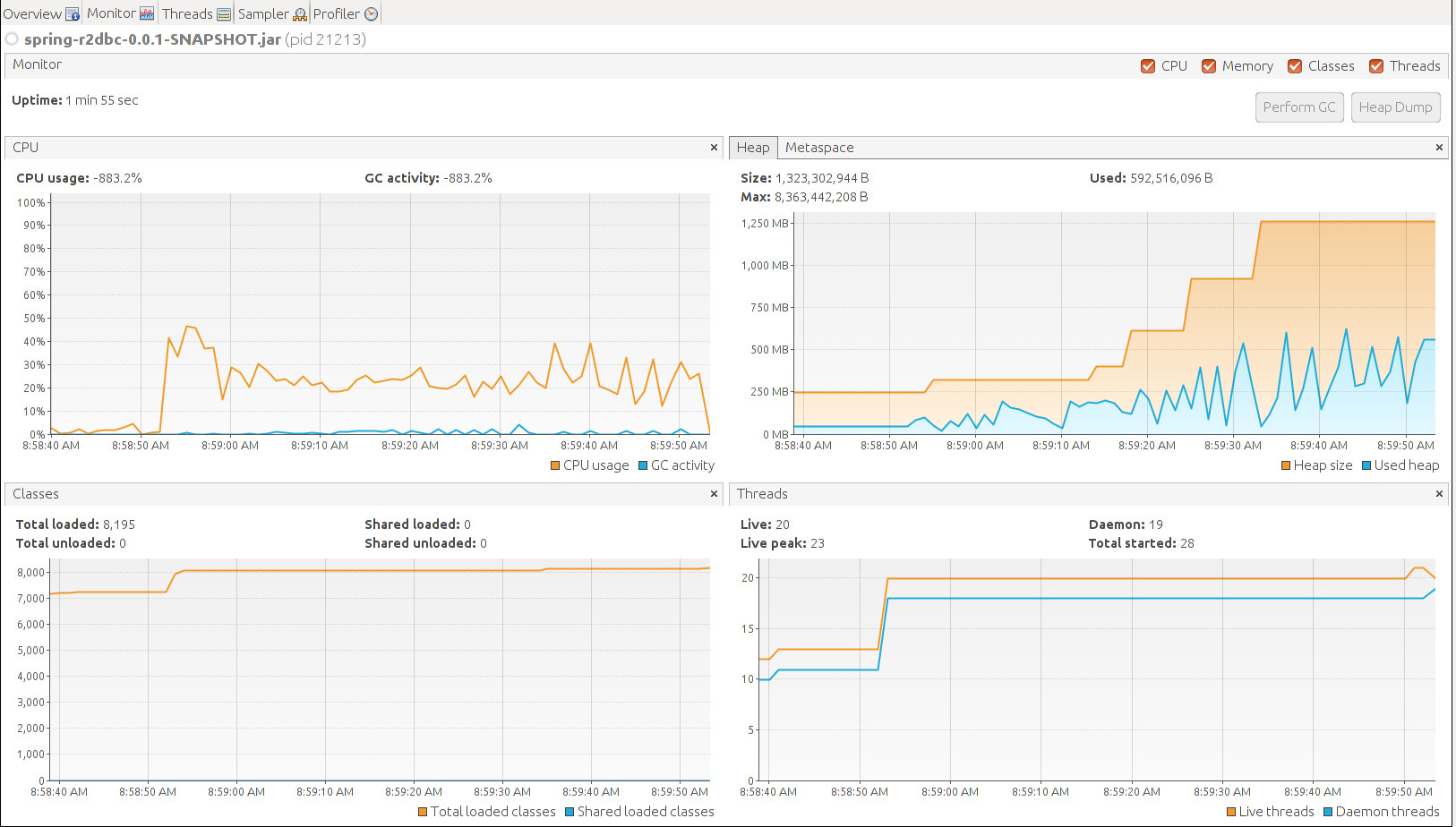This screenshot has width=1456, height=827.
Task: Uncheck the CPU checkbox
Action: coord(1148,66)
